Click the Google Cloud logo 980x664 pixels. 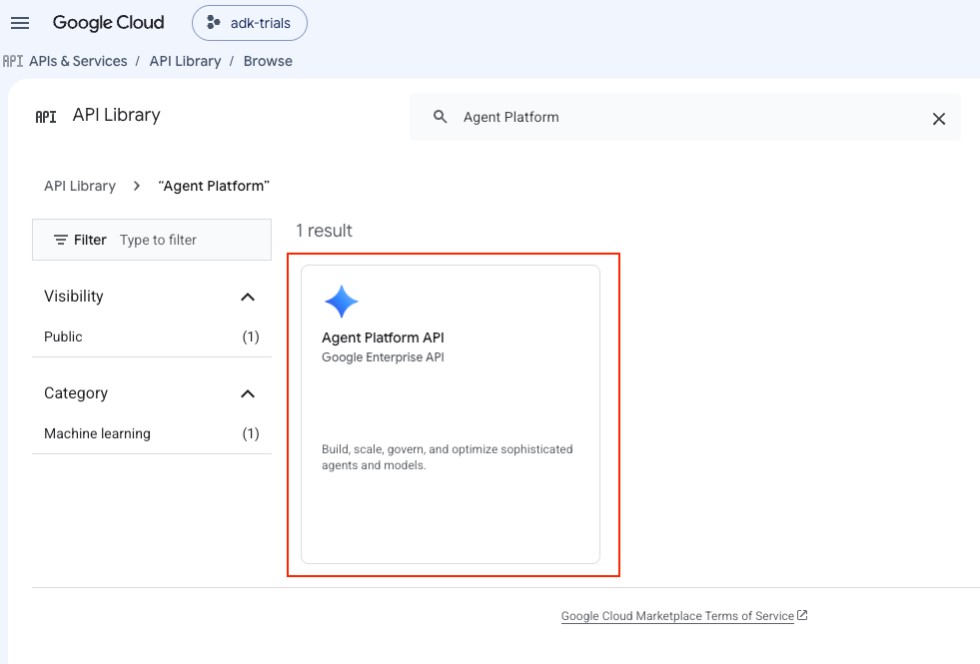tap(108, 23)
